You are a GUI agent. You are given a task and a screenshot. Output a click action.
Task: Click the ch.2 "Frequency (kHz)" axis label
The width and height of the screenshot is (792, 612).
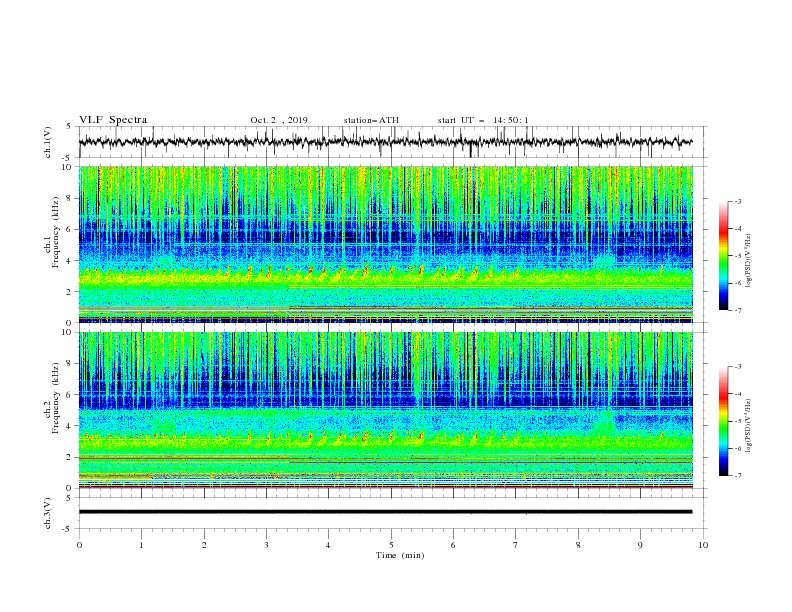(x=55, y=398)
